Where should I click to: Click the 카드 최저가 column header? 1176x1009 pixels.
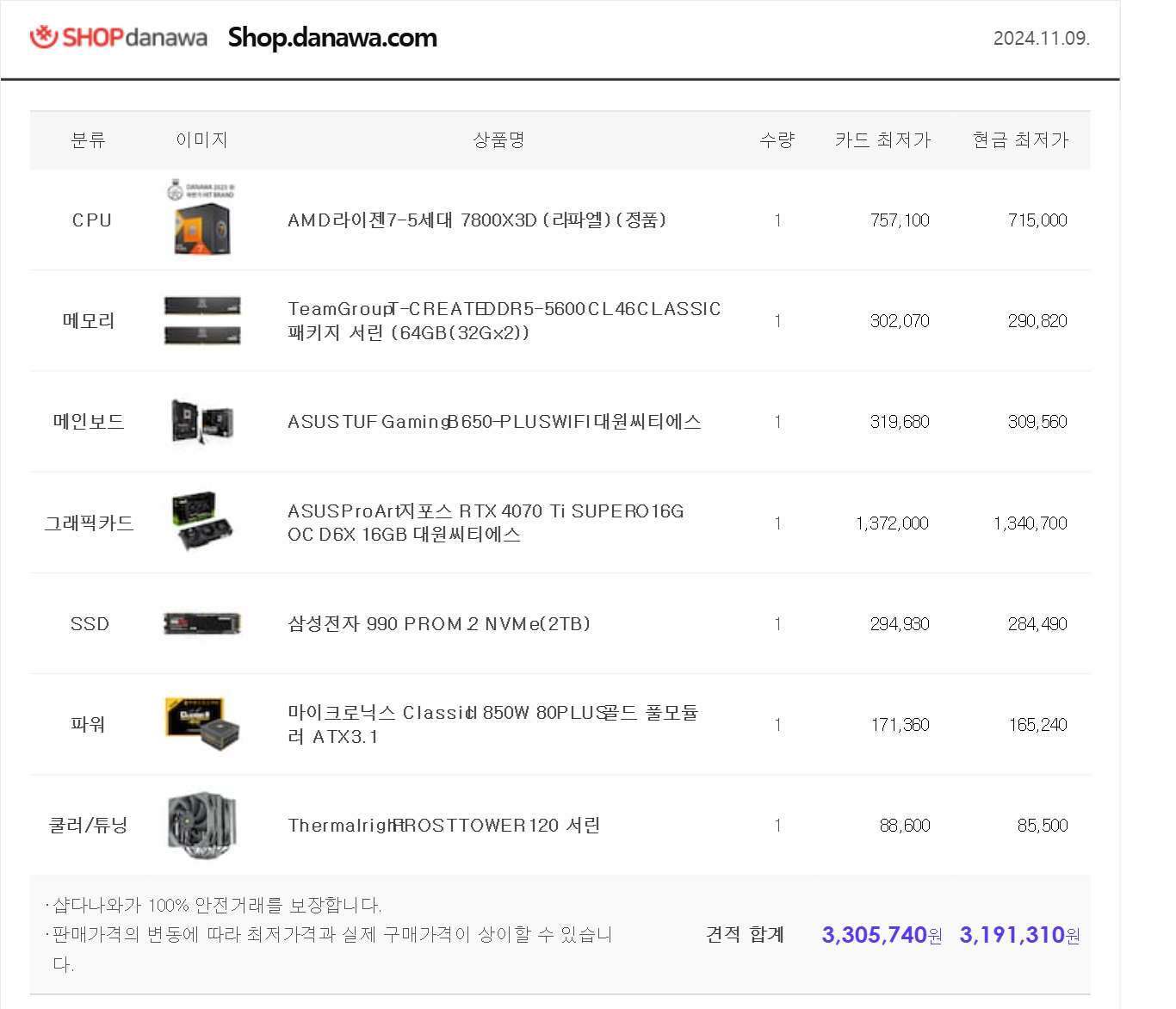click(x=883, y=139)
